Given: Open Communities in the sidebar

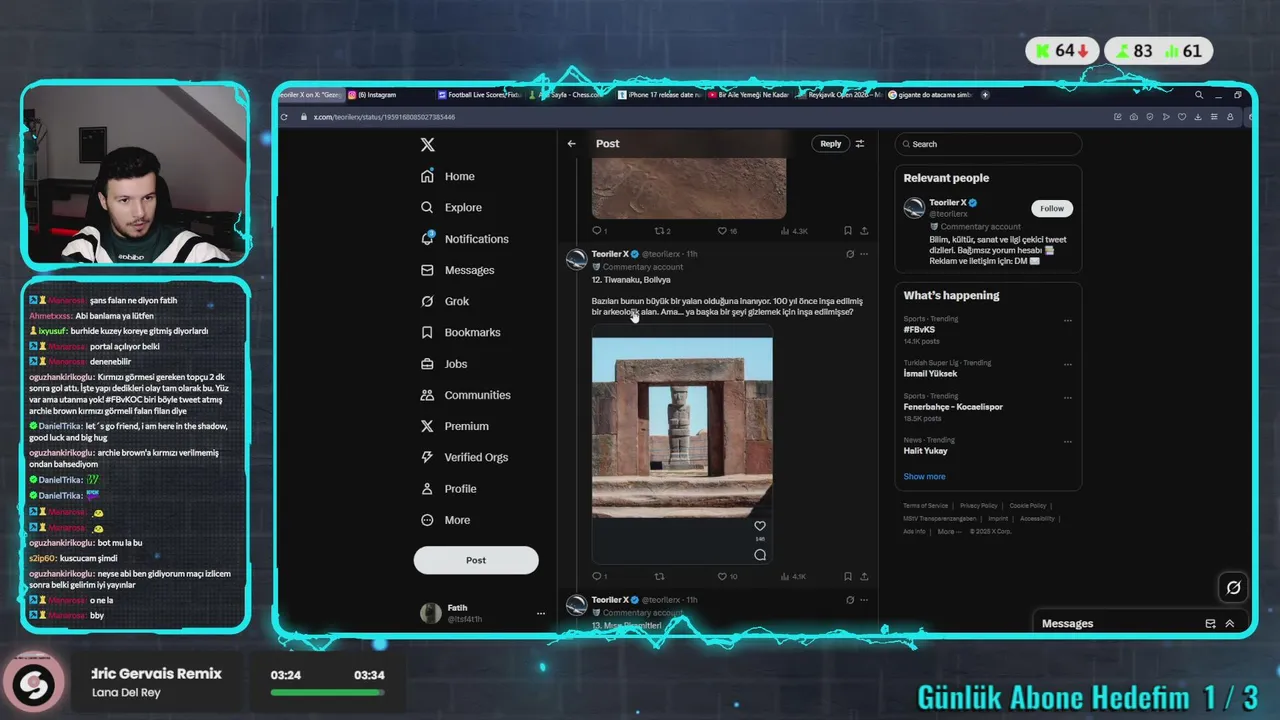Looking at the screenshot, I should (465, 395).
